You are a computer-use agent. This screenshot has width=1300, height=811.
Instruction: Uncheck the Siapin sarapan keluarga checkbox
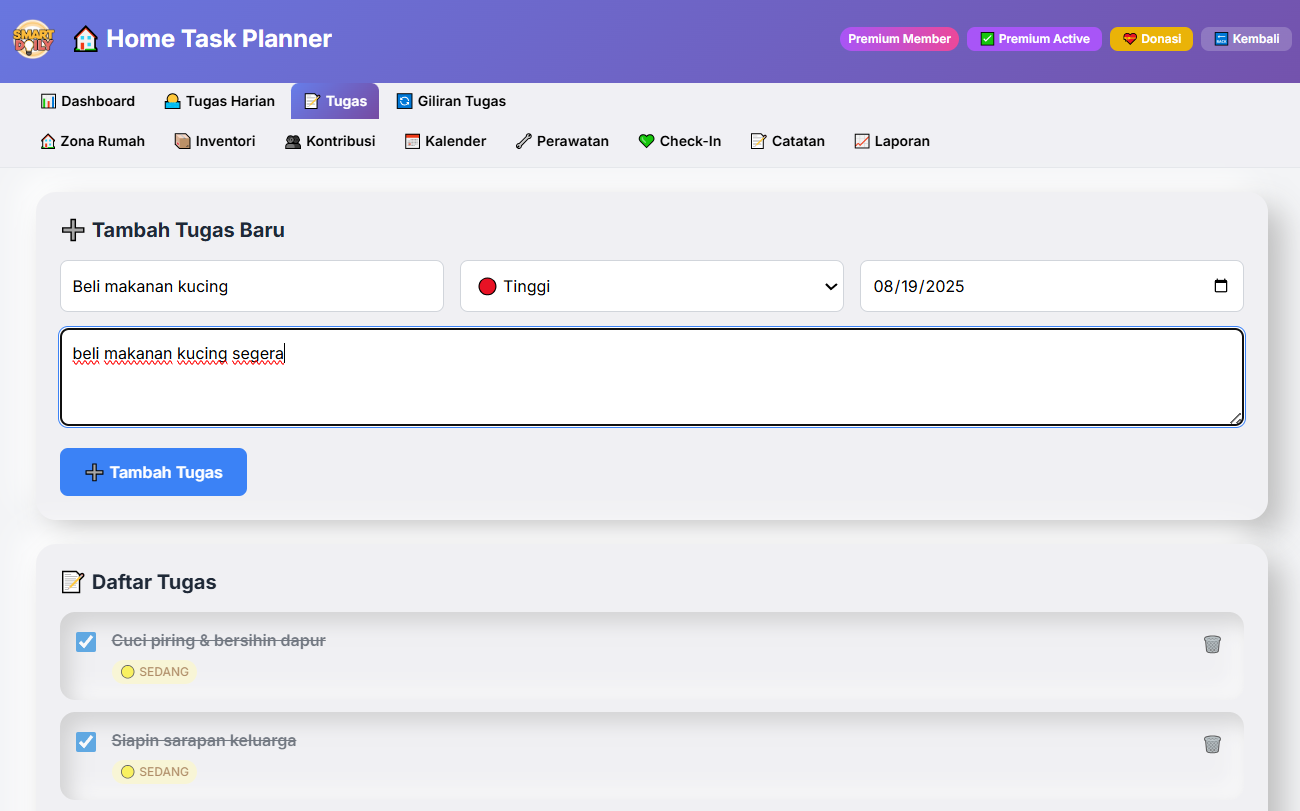click(x=86, y=742)
